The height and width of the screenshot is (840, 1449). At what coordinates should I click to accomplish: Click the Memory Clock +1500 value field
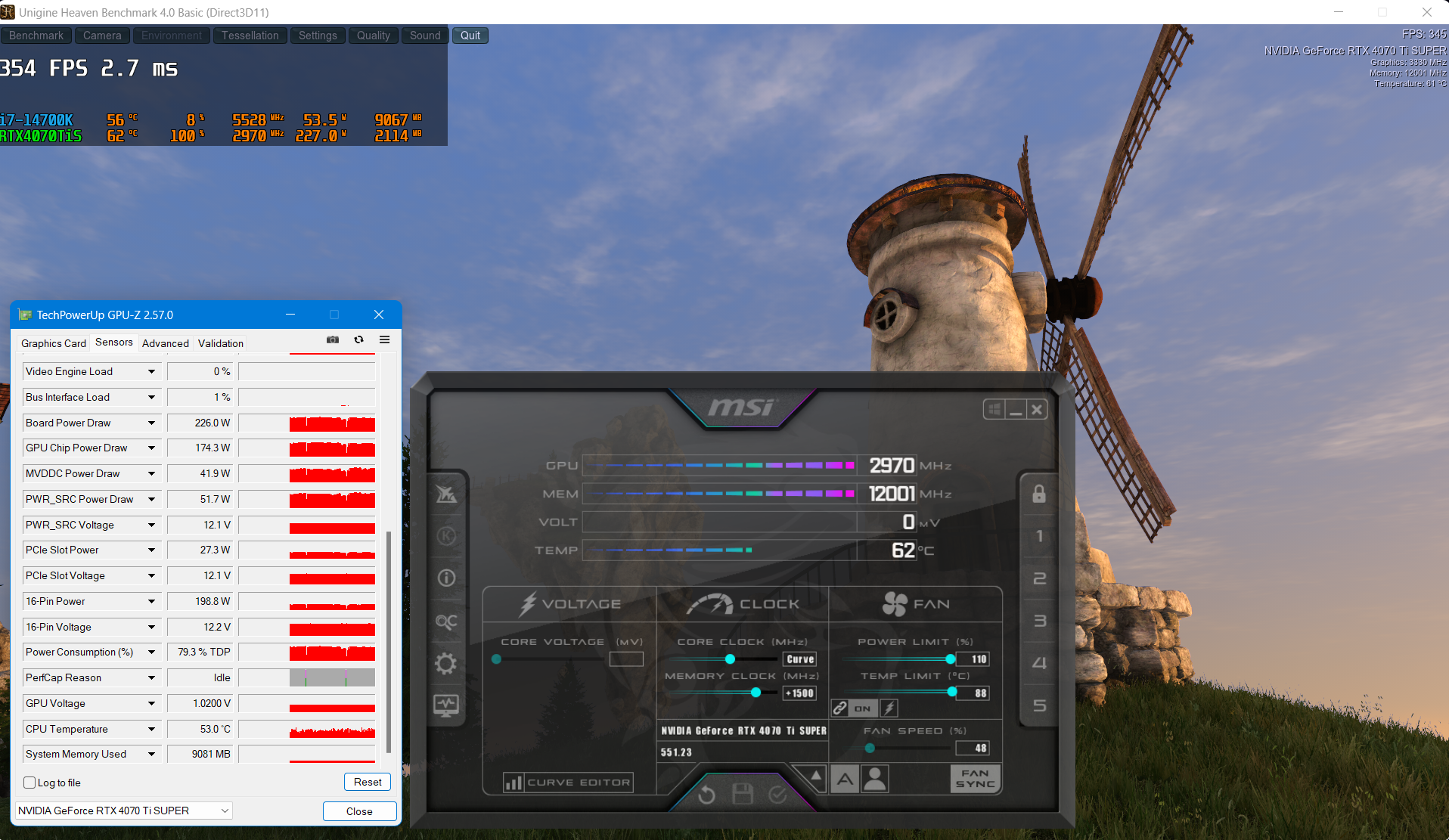click(800, 693)
